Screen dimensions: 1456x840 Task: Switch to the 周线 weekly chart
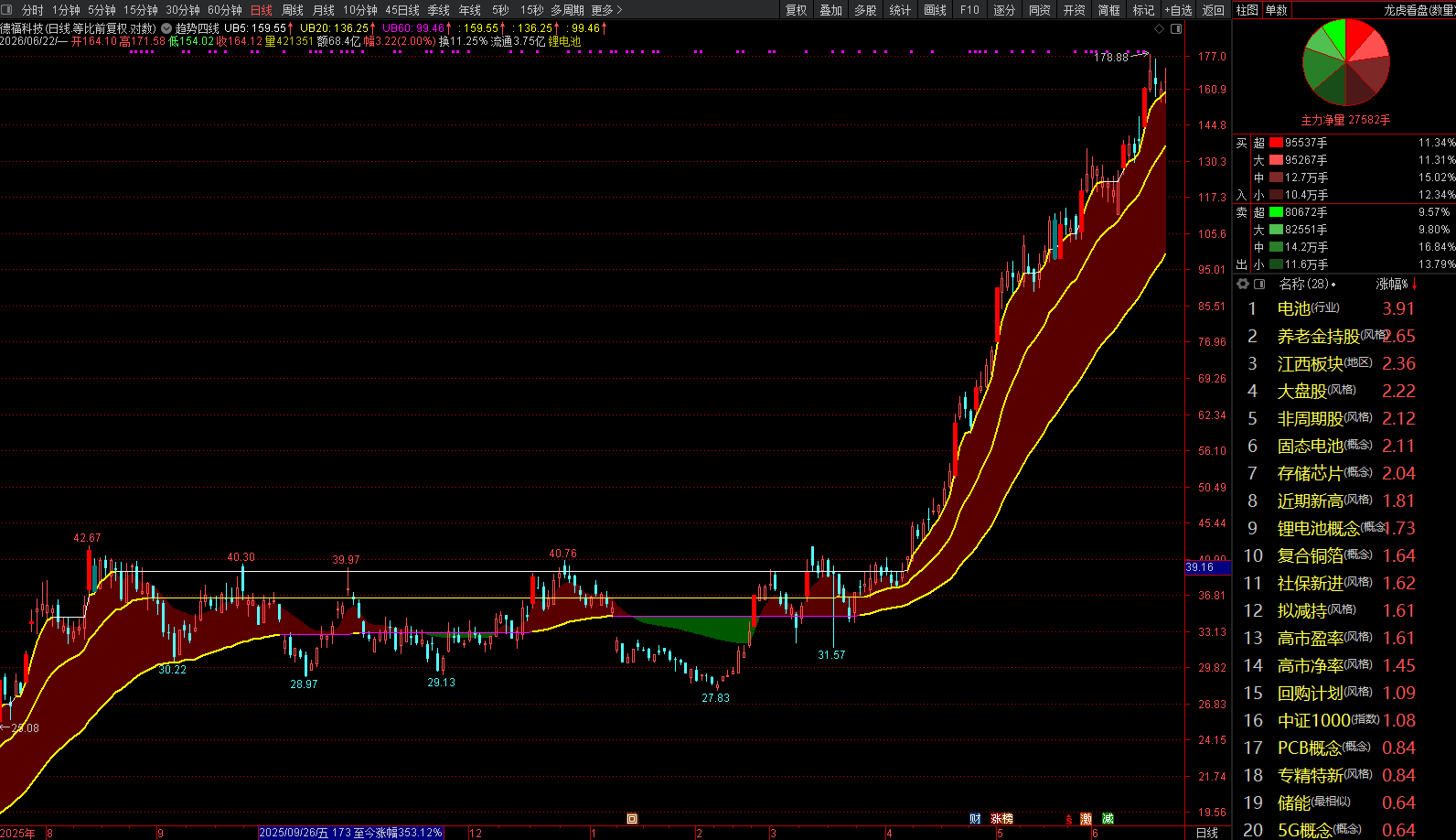pyautogui.click(x=293, y=10)
